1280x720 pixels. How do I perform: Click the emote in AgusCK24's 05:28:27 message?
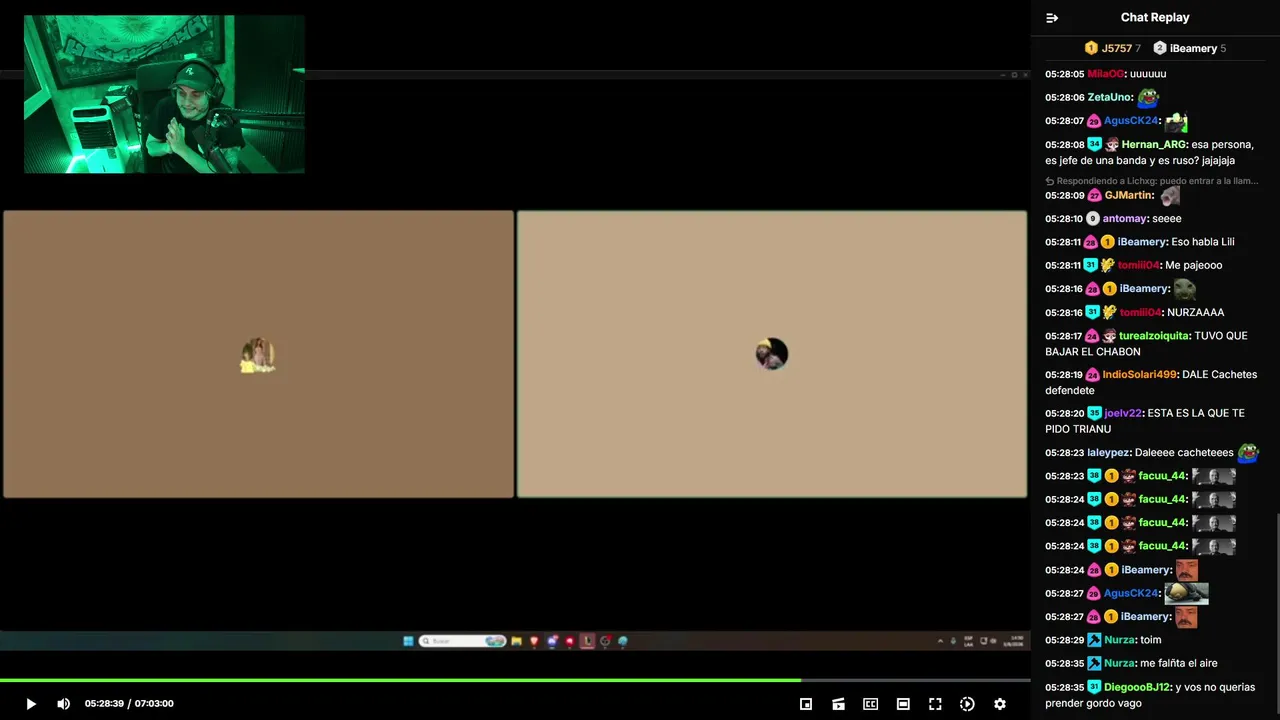tap(1187, 593)
